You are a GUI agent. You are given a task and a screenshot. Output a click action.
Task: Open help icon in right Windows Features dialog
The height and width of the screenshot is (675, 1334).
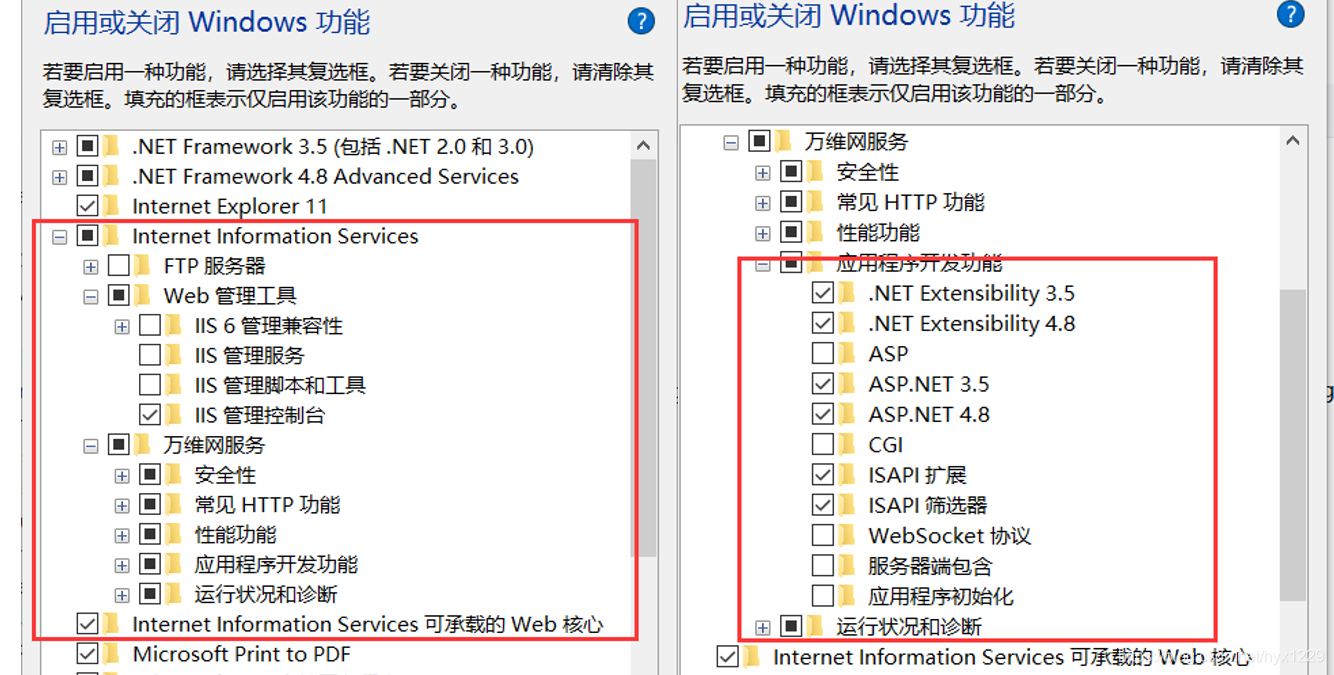[x=1291, y=14]
